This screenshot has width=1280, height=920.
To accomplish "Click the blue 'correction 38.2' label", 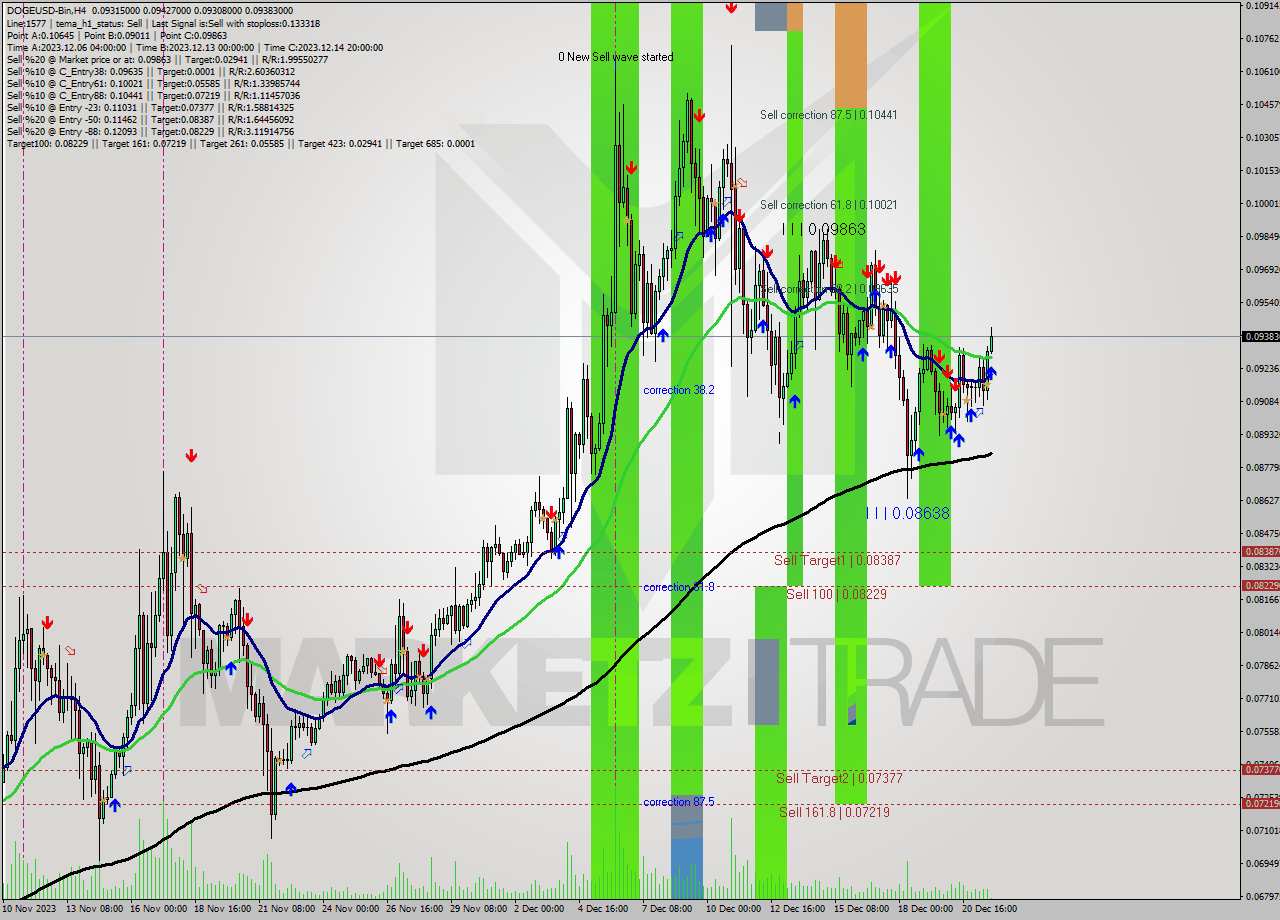I will click(x=679, y=390).
